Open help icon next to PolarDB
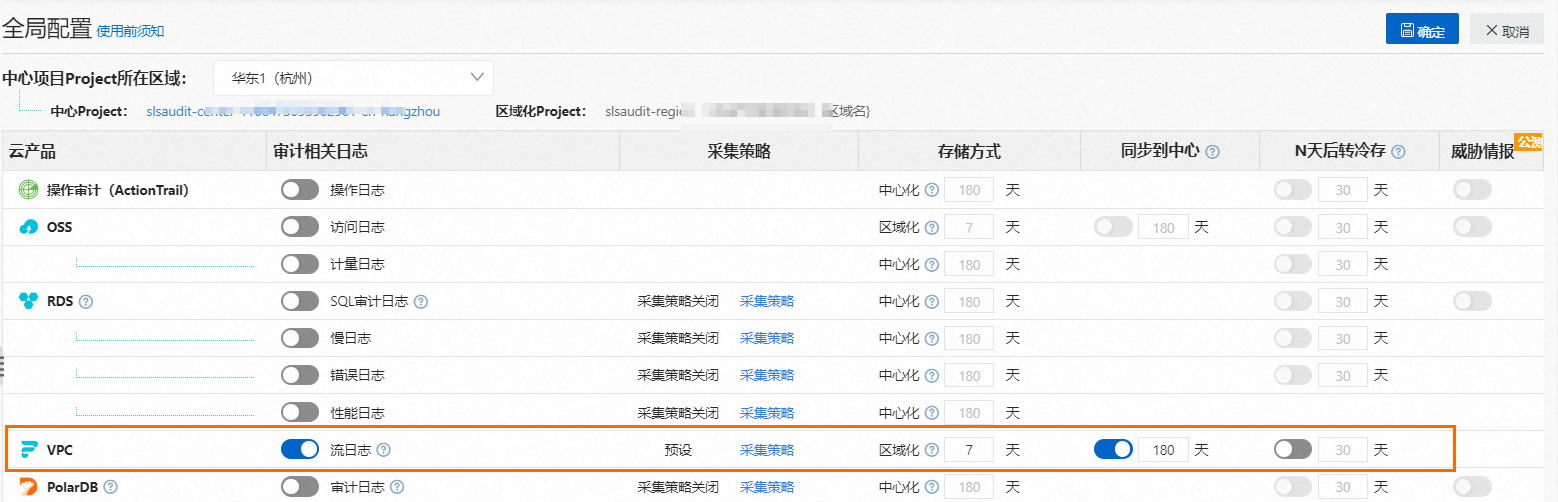This screenshot has height=502, width=1558. [111, 487]
